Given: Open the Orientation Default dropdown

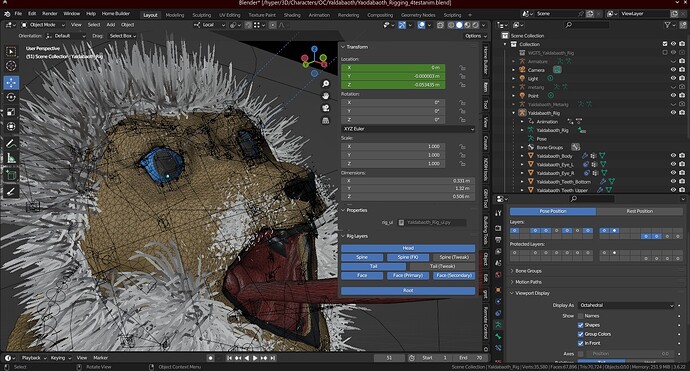Looking at the screenshot, I should (65, 36).
